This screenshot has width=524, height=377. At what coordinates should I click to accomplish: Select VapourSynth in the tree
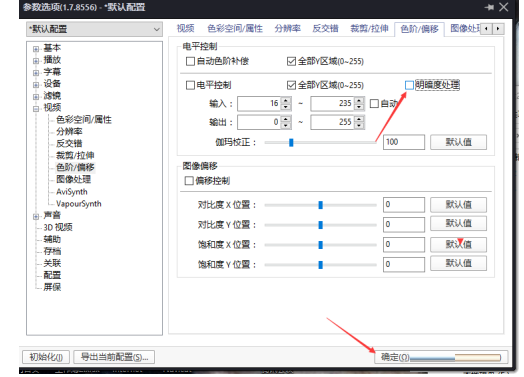click(79, 204)
